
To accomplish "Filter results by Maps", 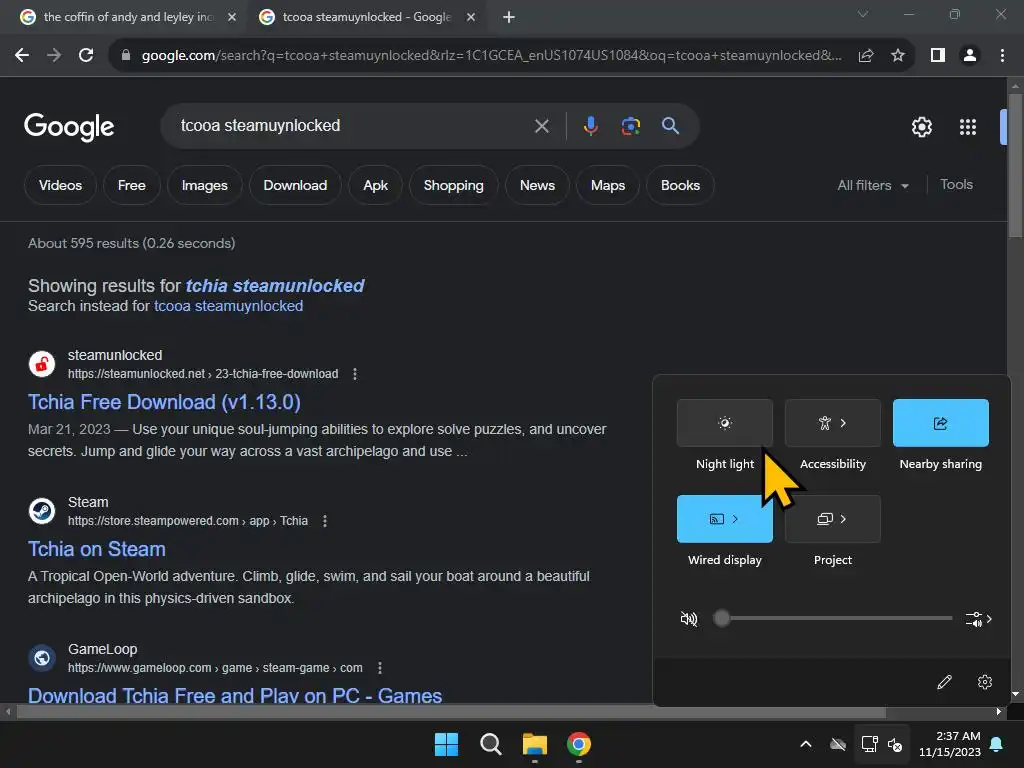I will click(x=608, y=185).
